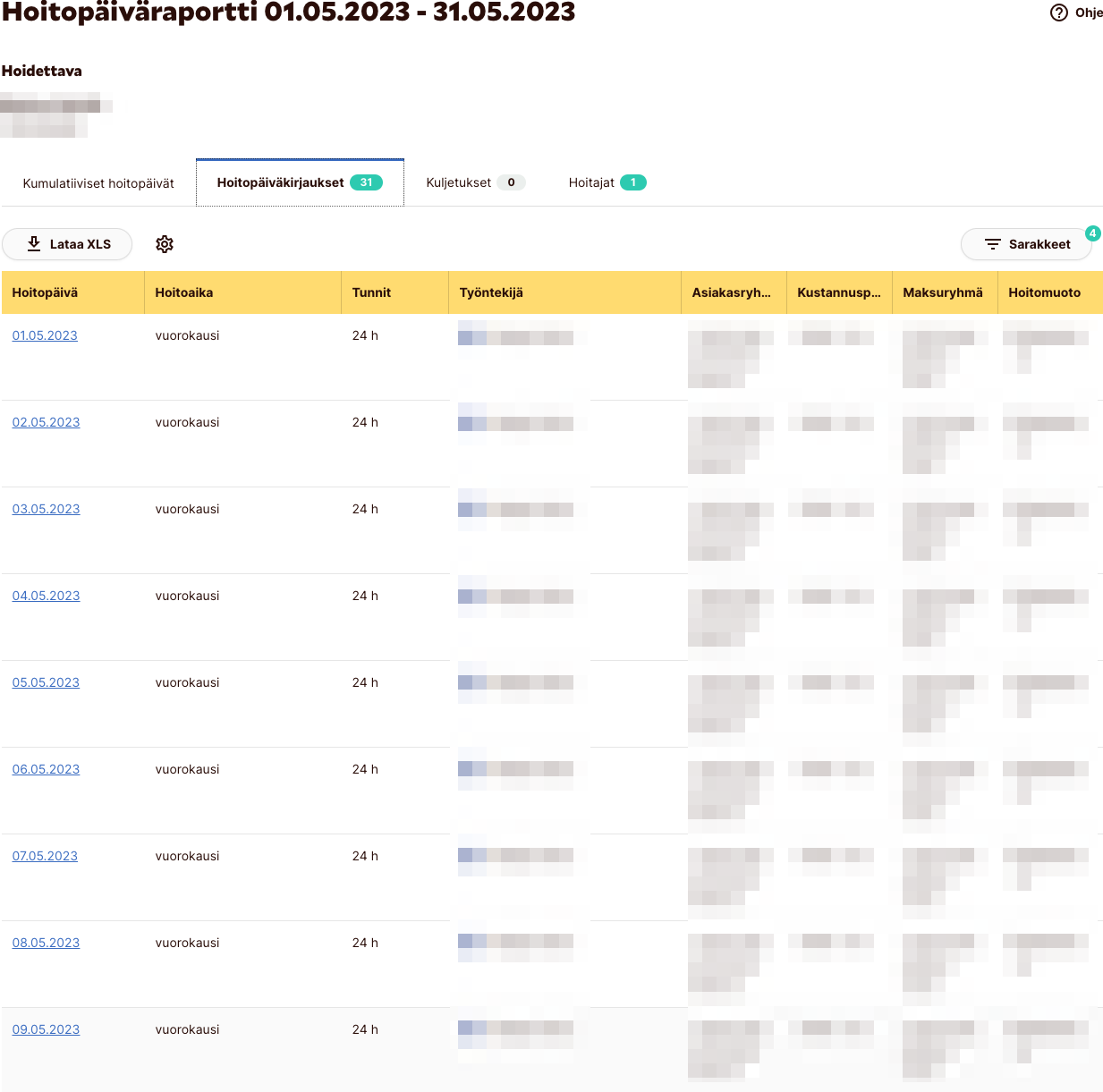Open the Sarakkeet column selector
This screenshot has height=1092, width=1103.
point(1026,244)
